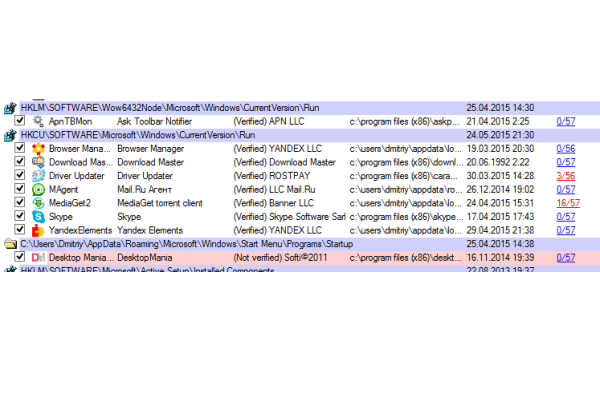Click registry icon of HKCU Run key
Screen dimensions: 600x404
pyautogui.click(x=10, y=135)
